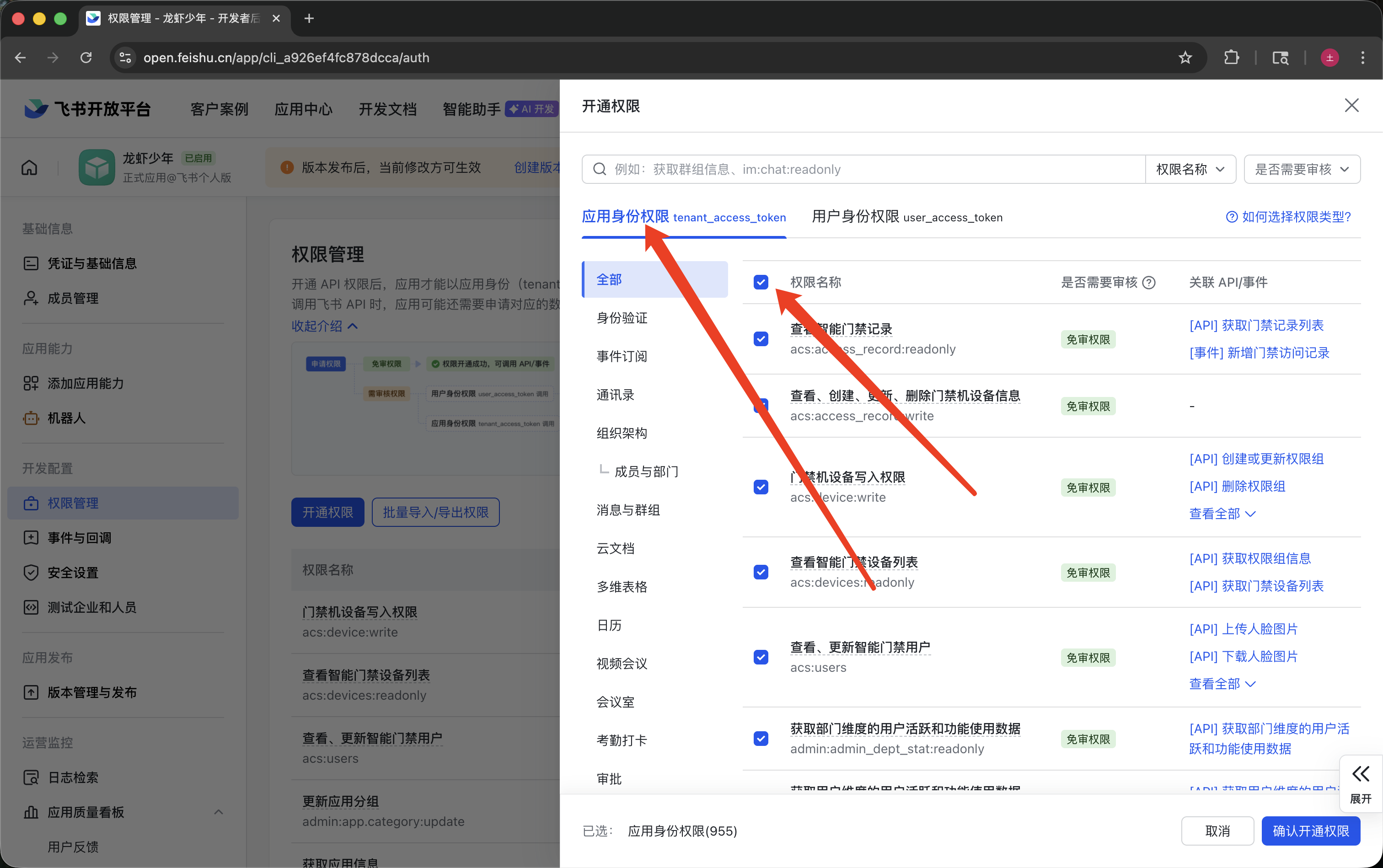1383x868 pixels.
Task: Disable the acs:users permission checkbox
Action: tap(761, 657)
